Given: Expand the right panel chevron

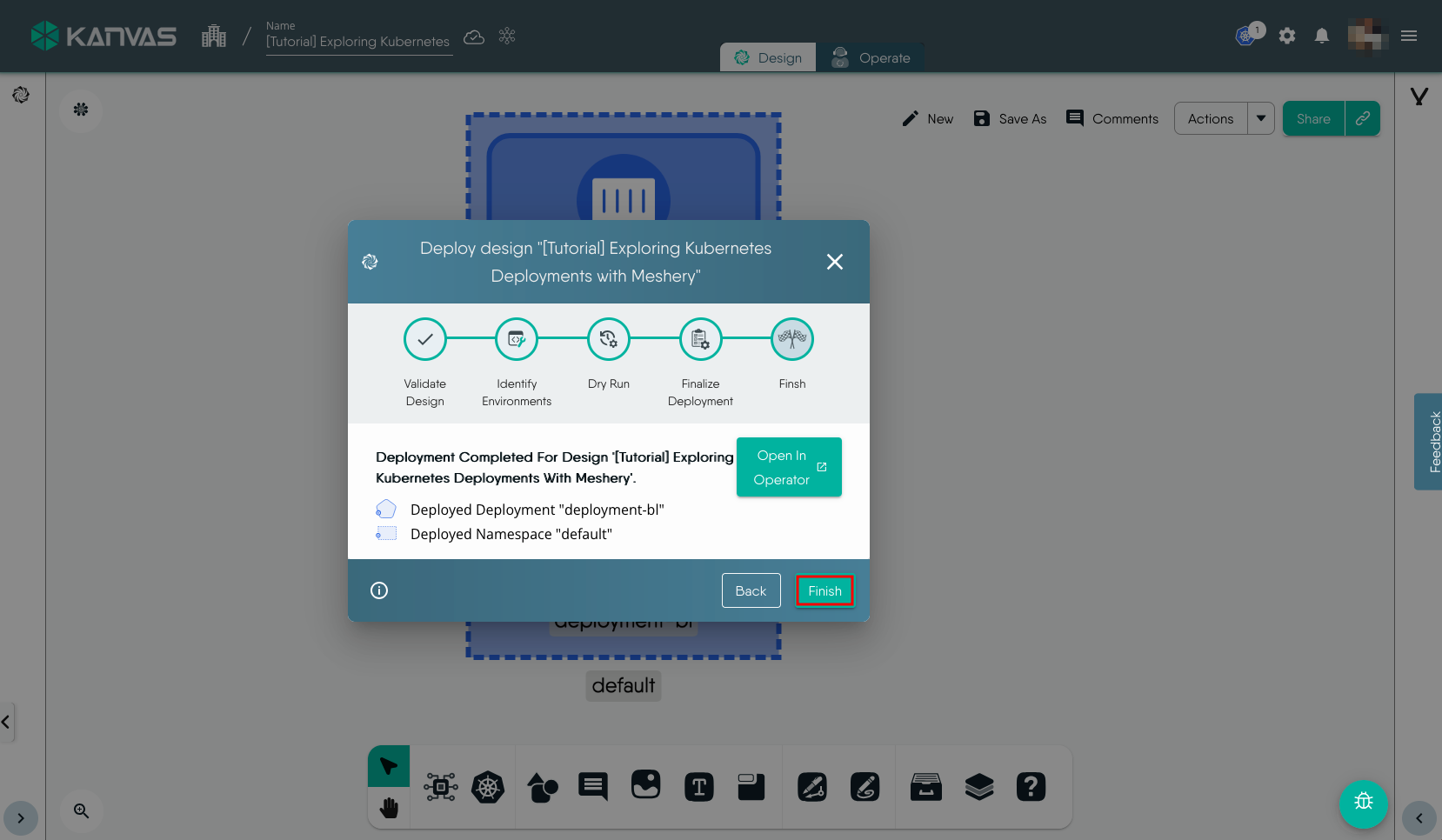Looking at the screenshot, I should (x=1419, y=818).
